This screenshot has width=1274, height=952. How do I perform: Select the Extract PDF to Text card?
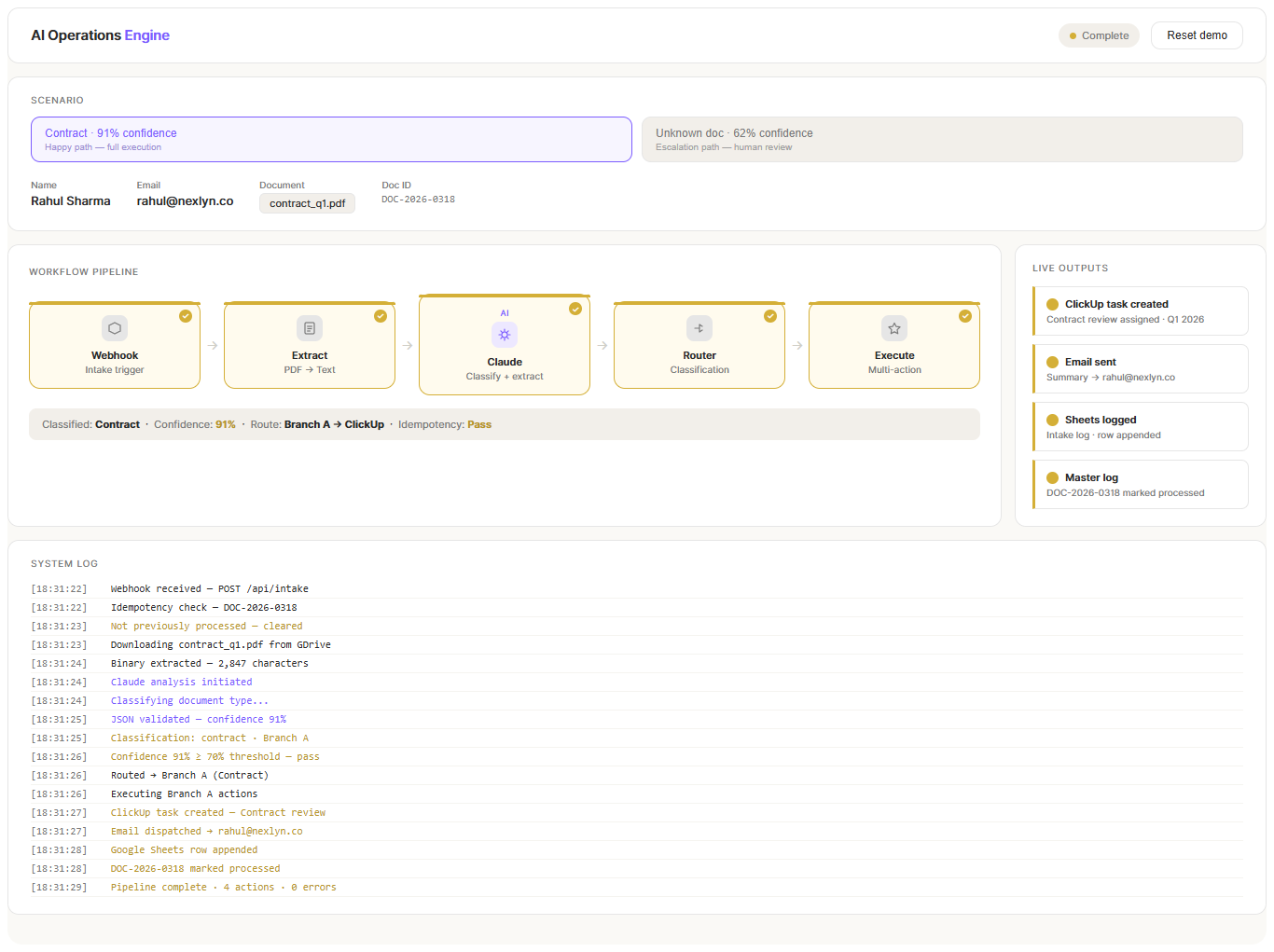(310, 345)
